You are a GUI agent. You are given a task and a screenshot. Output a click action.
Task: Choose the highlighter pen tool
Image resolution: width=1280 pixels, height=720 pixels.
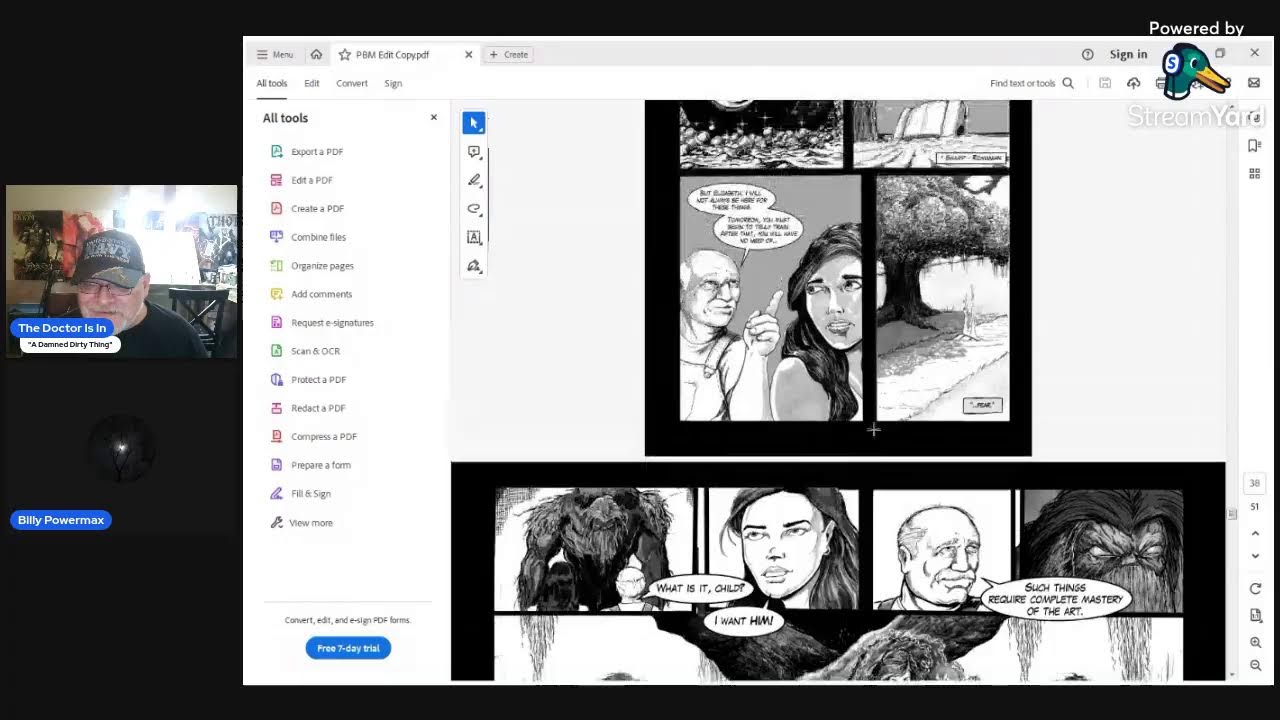474,180
